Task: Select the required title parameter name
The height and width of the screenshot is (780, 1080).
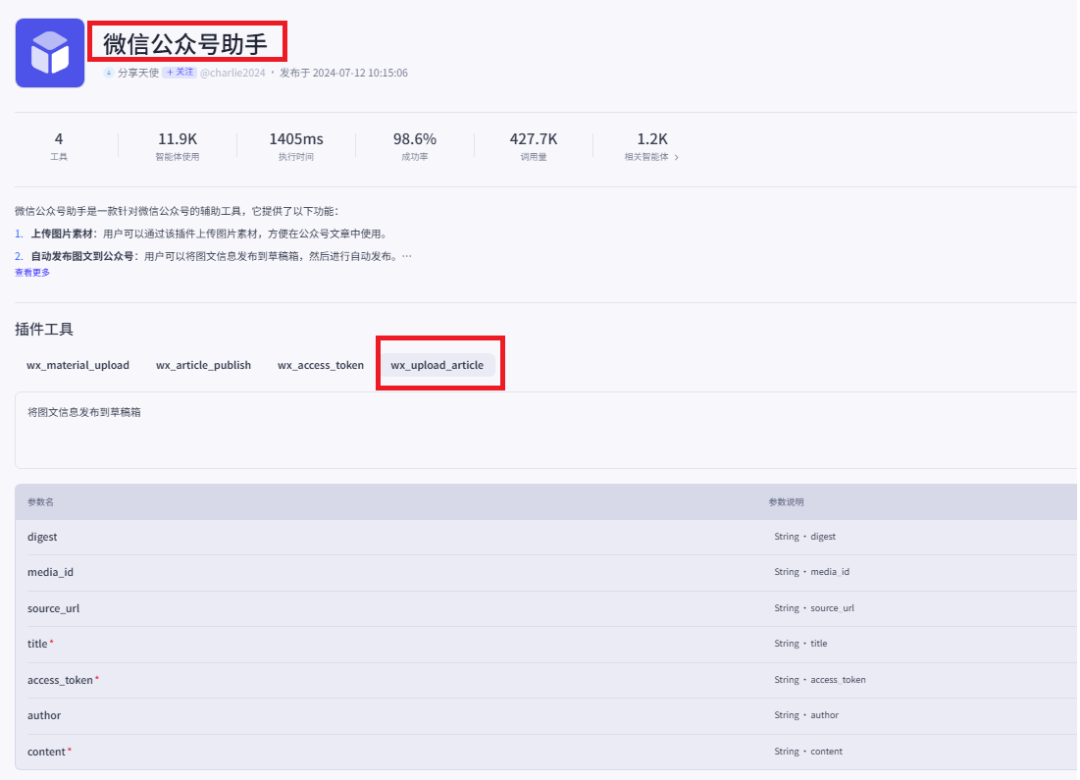Action: pos(40,644)
